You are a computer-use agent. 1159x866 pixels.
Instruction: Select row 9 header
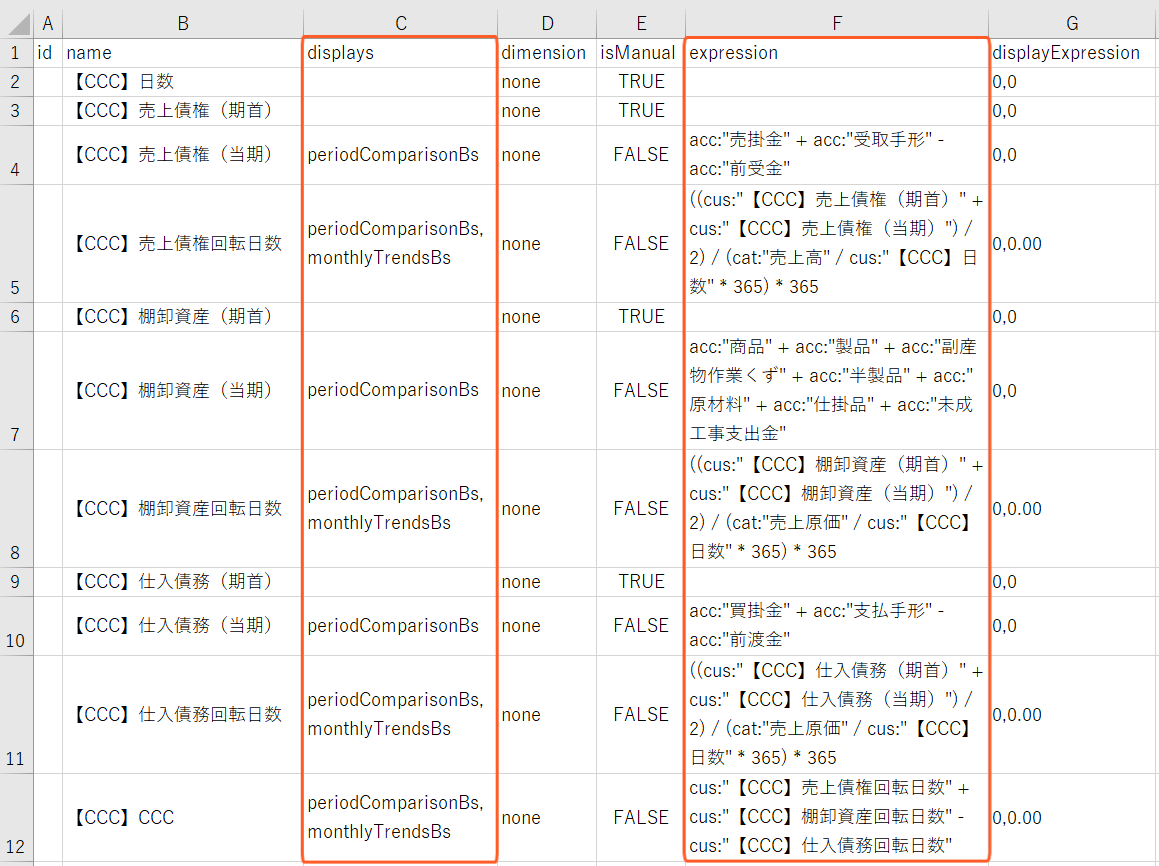click(x=16, y=582)
